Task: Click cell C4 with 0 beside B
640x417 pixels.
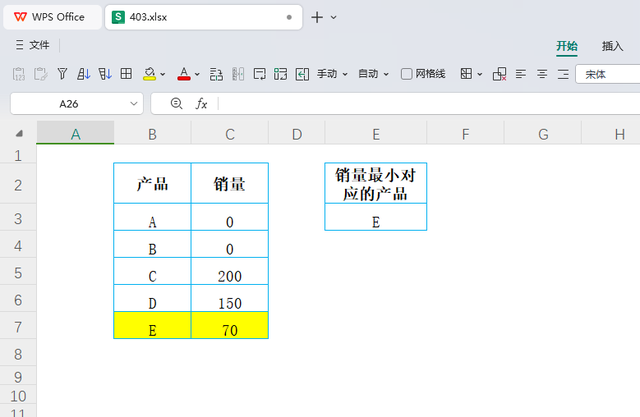Action: [229, 244]
